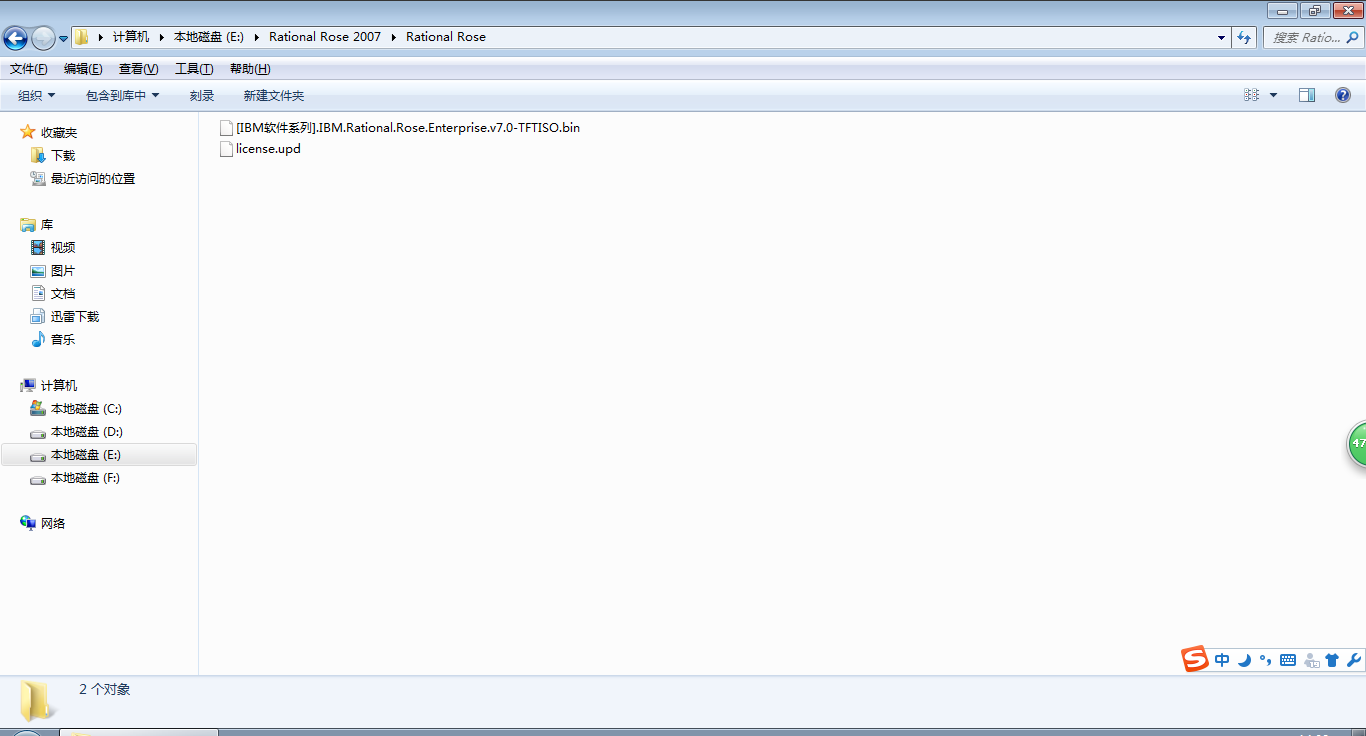Select 网络 in the navigation pane
1366x736 pixels.
[x=53, y=523]
